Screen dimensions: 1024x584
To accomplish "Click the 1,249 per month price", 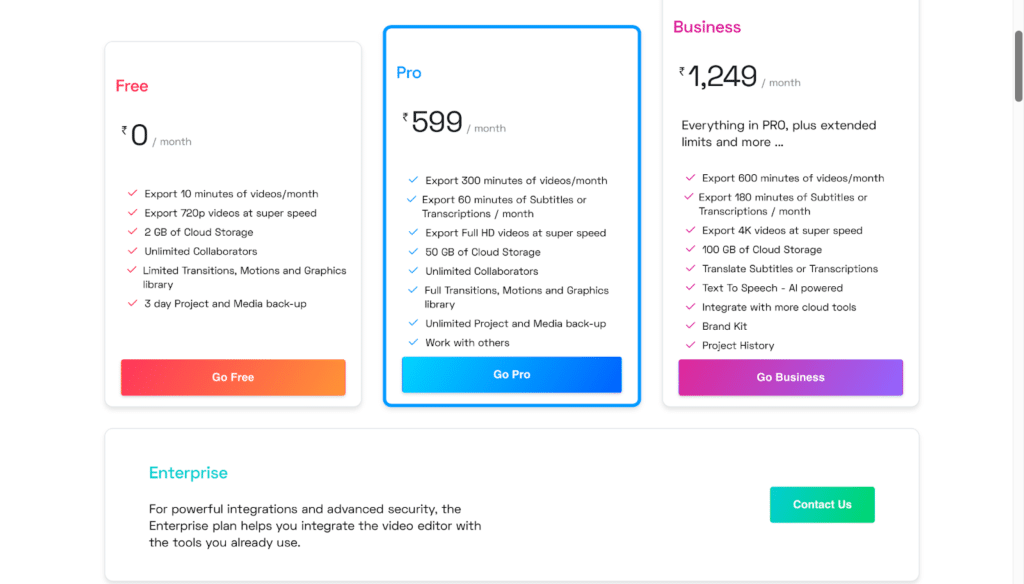I will (x=723, y=77).
